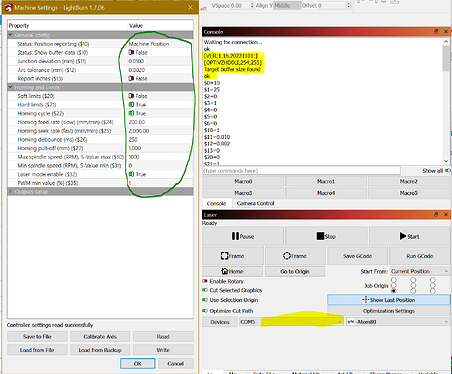Screen dimensions: 452x374
Task: Toggle Optimize Cut Path switch
Action: click(x=205, y=311)
